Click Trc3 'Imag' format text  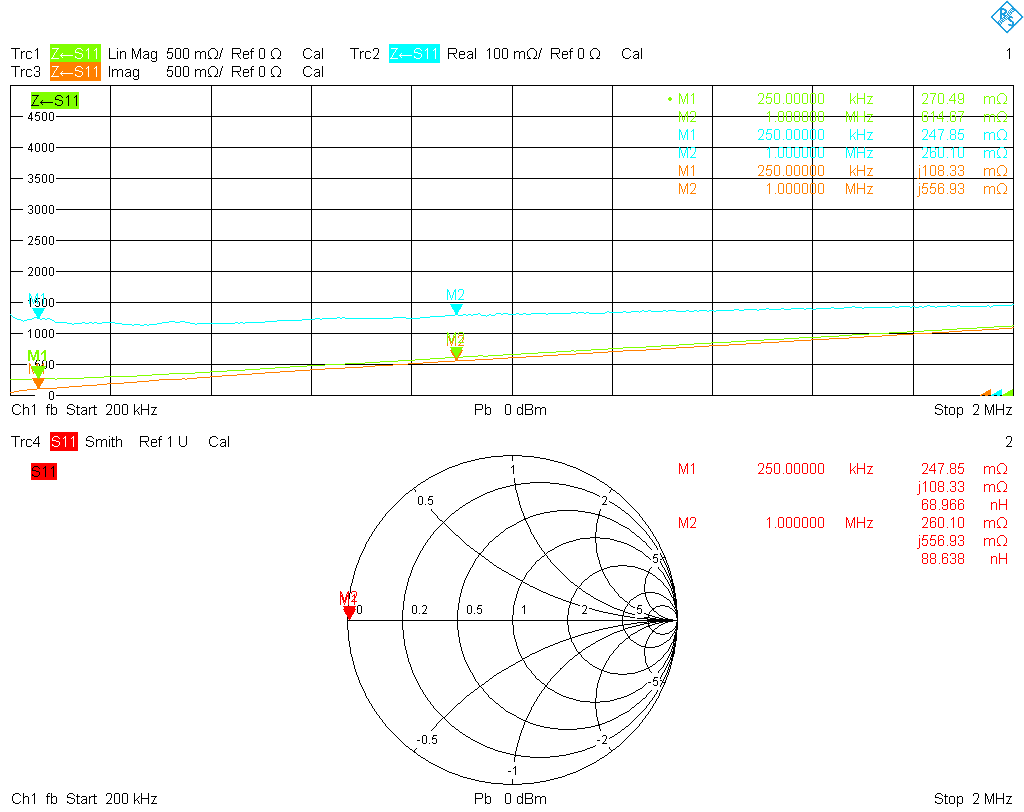[x=123, y=73]
